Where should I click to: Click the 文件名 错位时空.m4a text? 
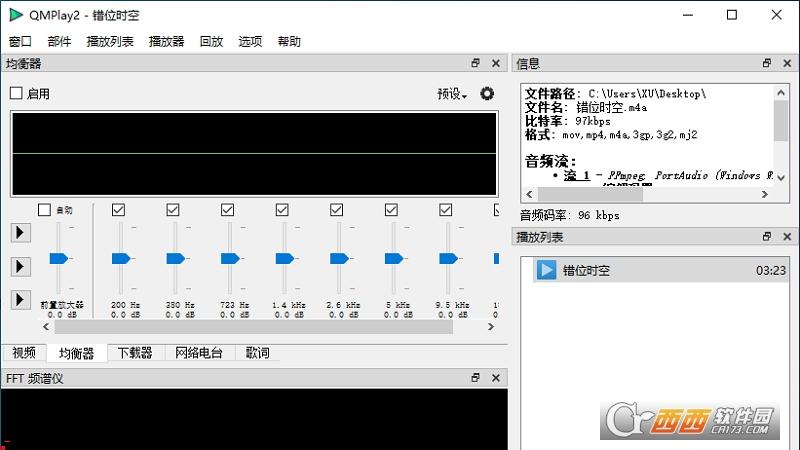(x=586, y=108)
